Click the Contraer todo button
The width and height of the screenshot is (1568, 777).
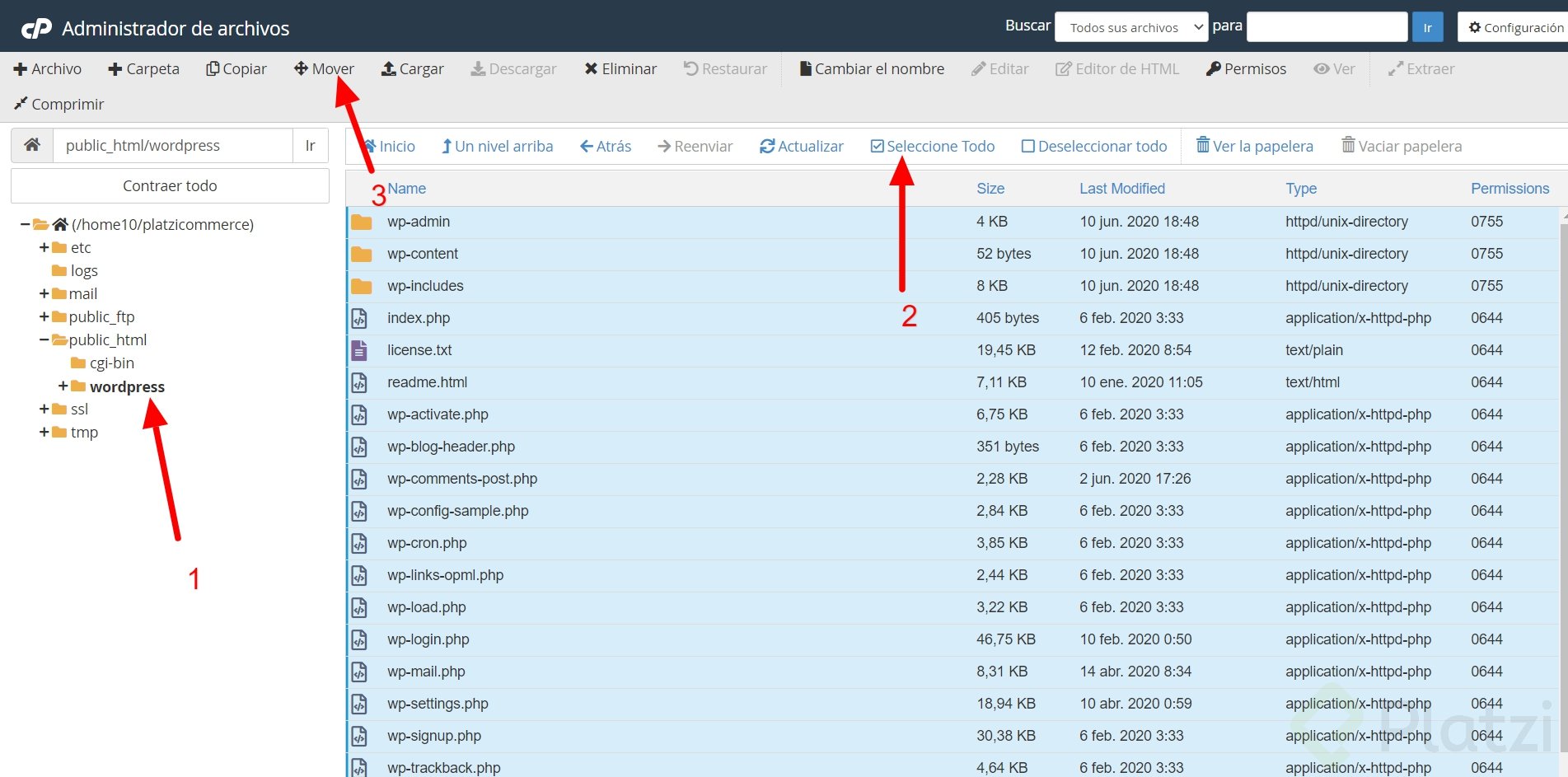(x=170, y=186)
